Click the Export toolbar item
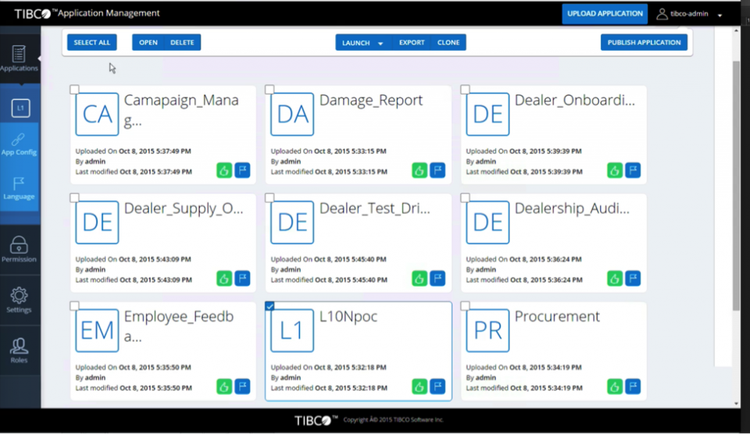The image size is (750, 434). (x=411, y=43)
